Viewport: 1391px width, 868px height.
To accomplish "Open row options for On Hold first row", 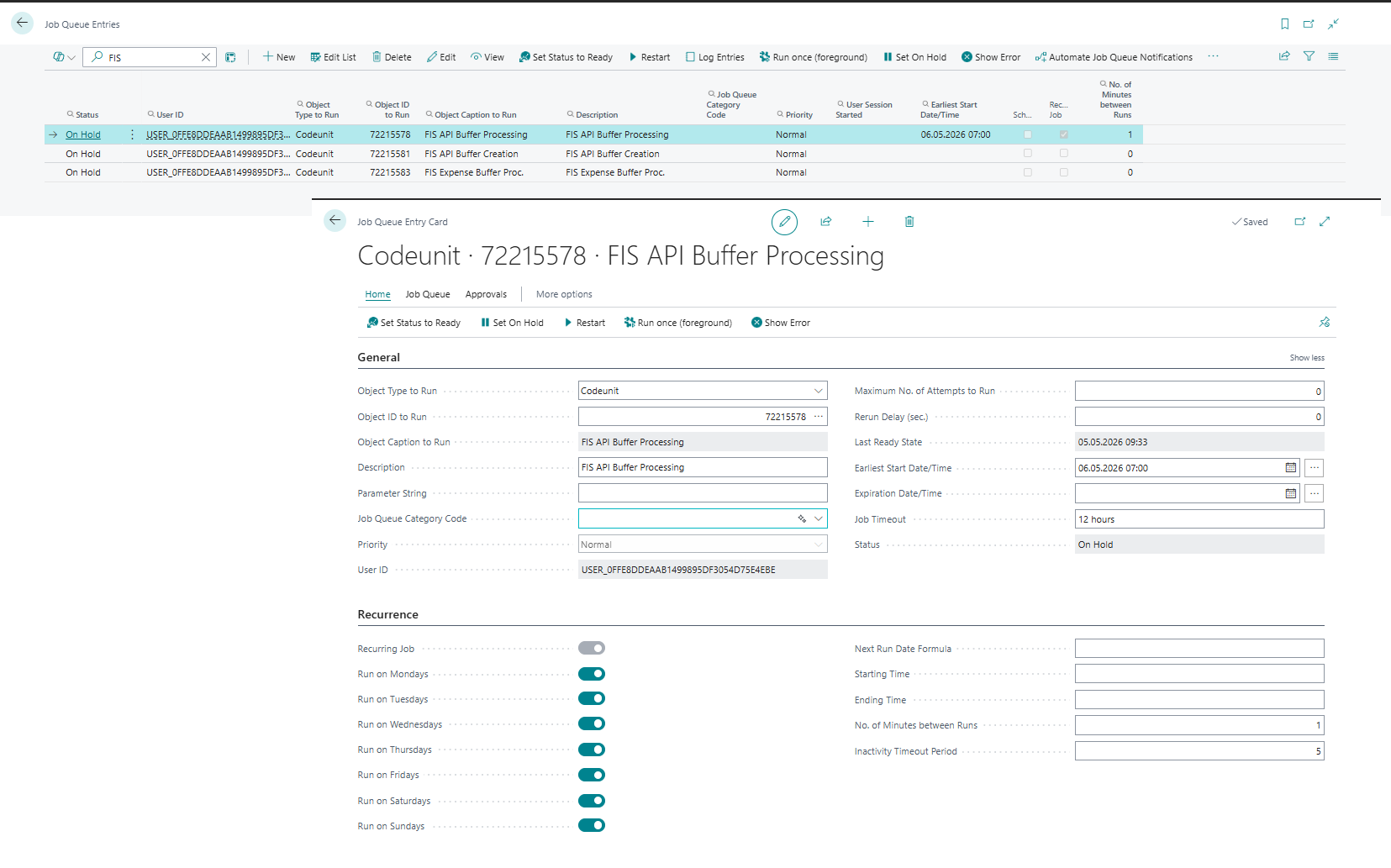I will (132, 134).
